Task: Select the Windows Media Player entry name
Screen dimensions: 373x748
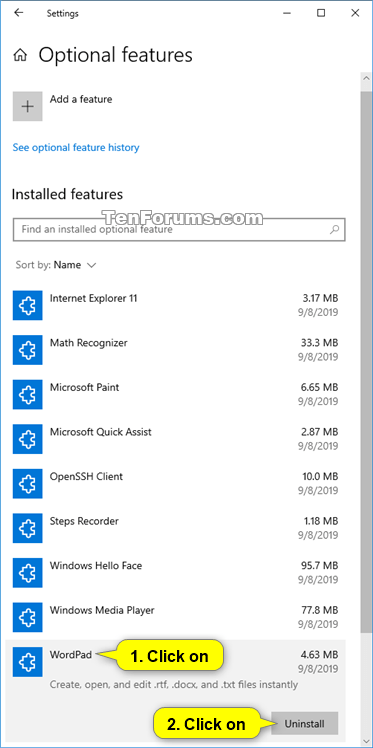Action: (102, 610)
